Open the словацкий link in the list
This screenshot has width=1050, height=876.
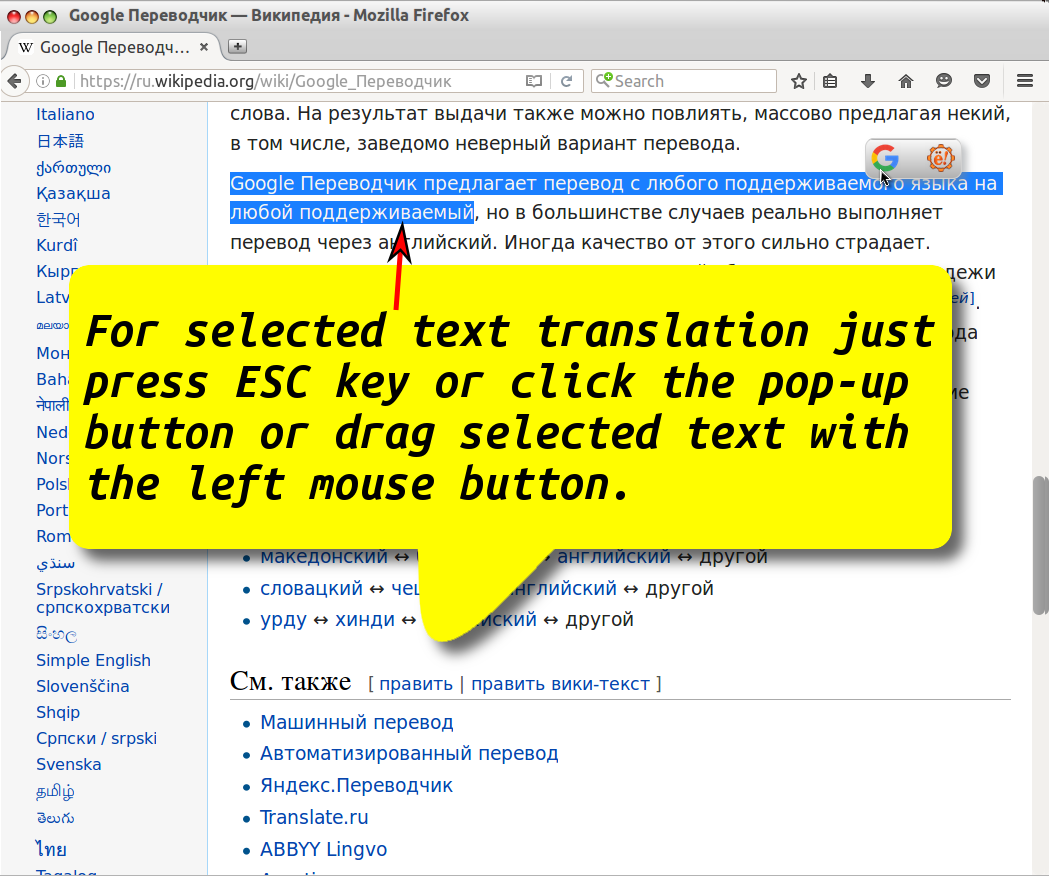click(x=311, y=588)
